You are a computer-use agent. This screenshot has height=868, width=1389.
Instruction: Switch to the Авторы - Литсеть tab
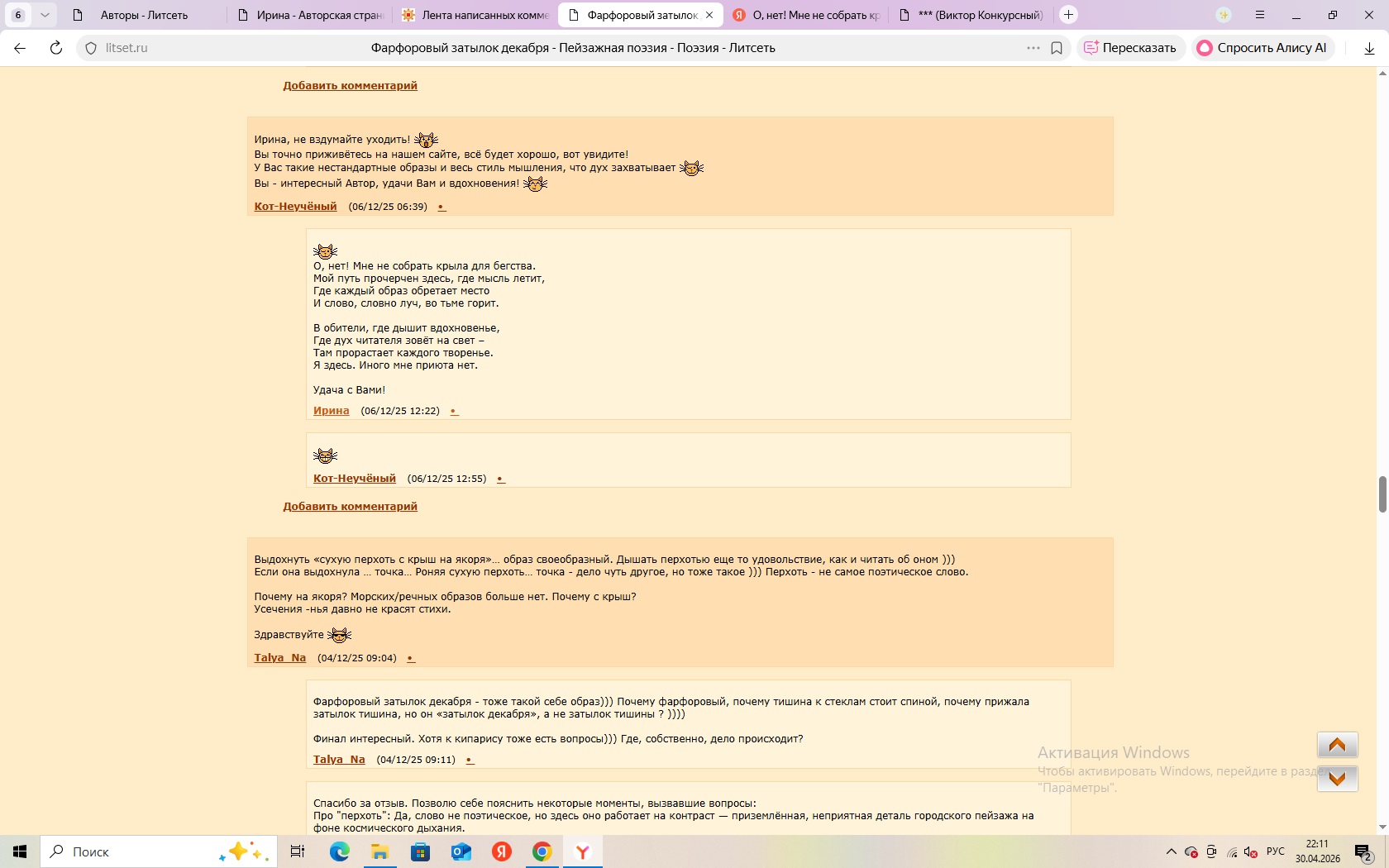point(144,15)
